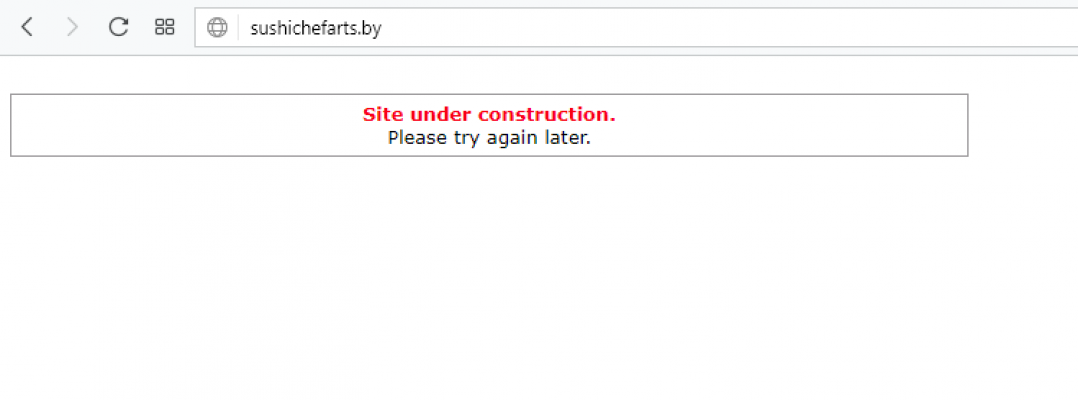This screenshot has height=400, width=1078.
Task: Reload the page with the refresh icon
Action: point(119,27)
